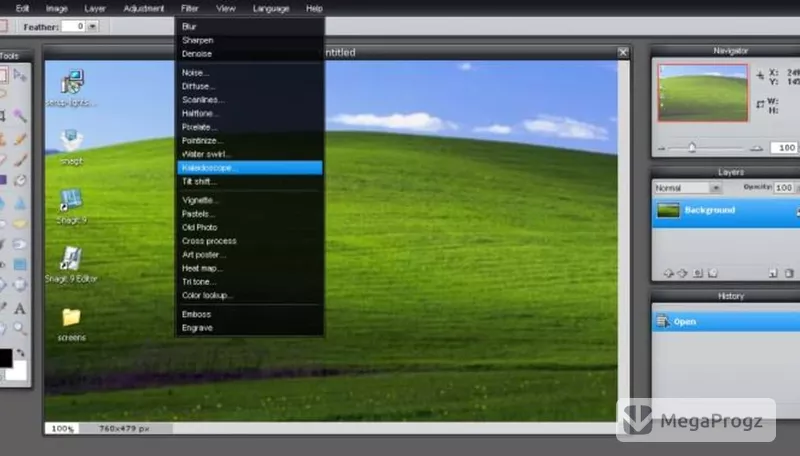Click the Feather value input field
The width and height of the screenshot is (800, 456).
tap(73, 26)
